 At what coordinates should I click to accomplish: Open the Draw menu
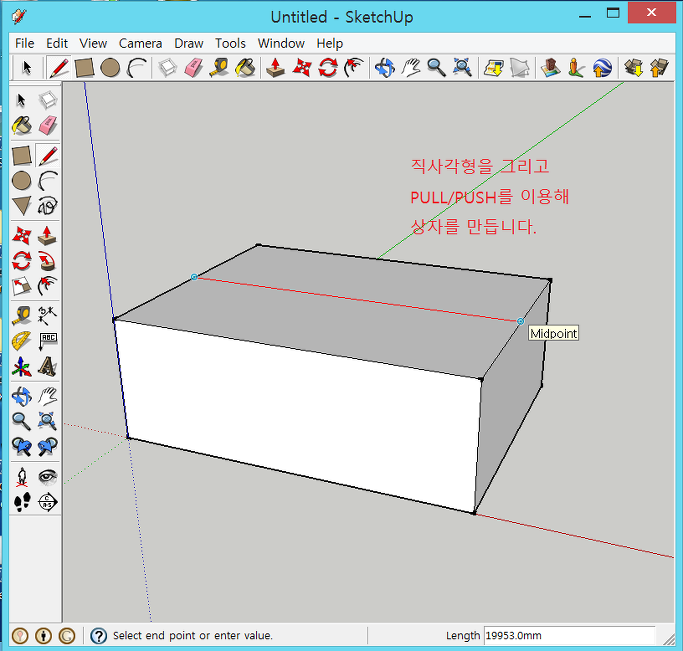(x=189, y=44)
